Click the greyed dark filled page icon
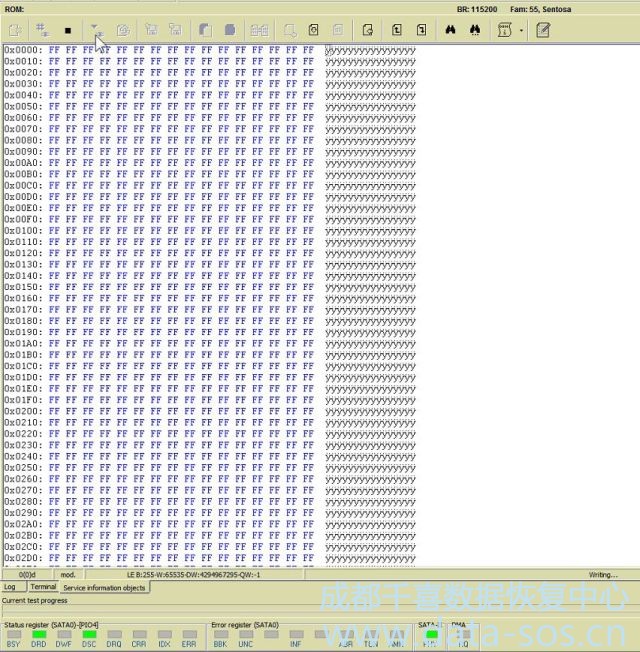Screen dimensions: 640x652 point(230,30)
